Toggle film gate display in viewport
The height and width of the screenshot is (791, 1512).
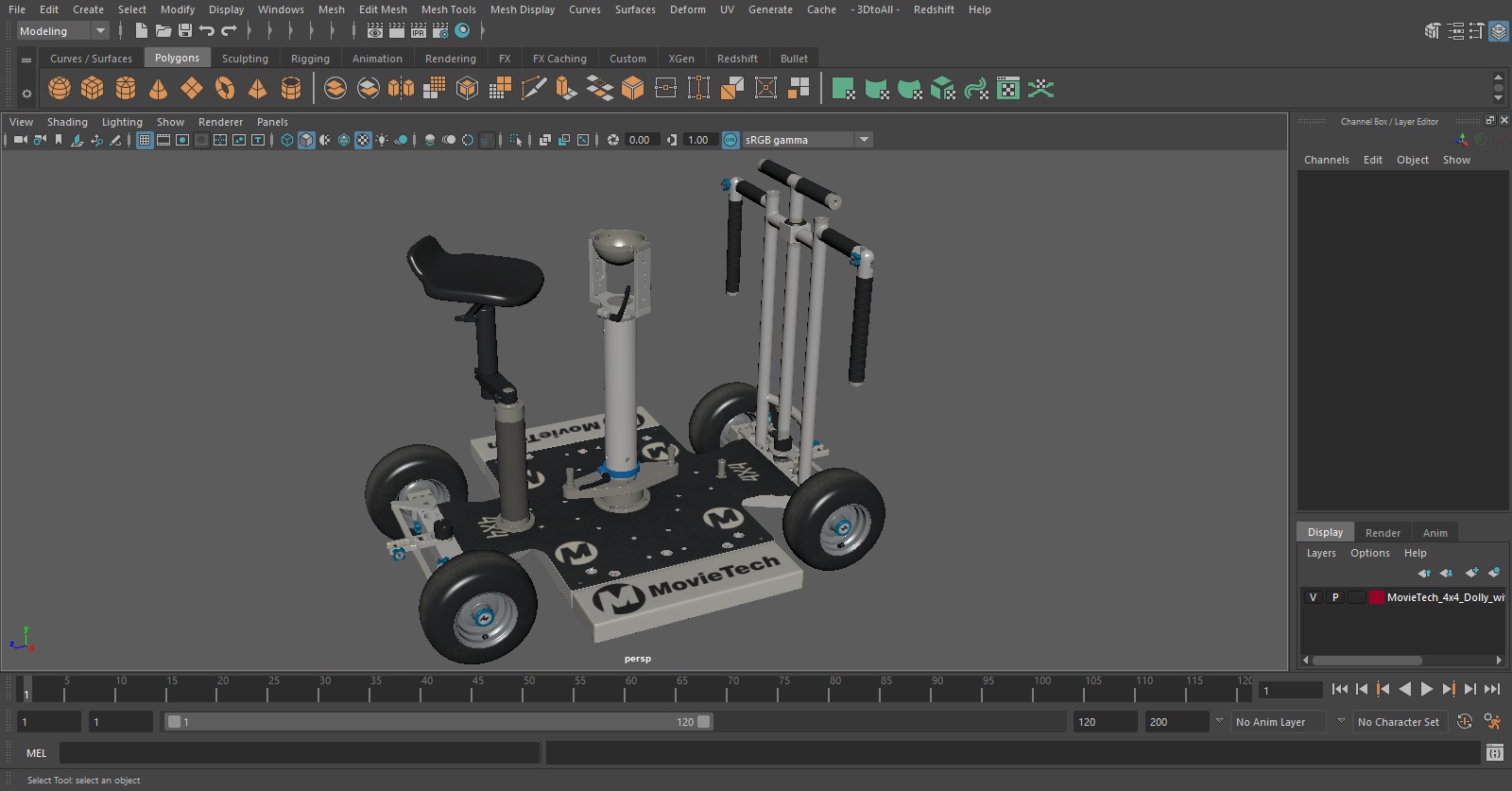tap(163, 140)
